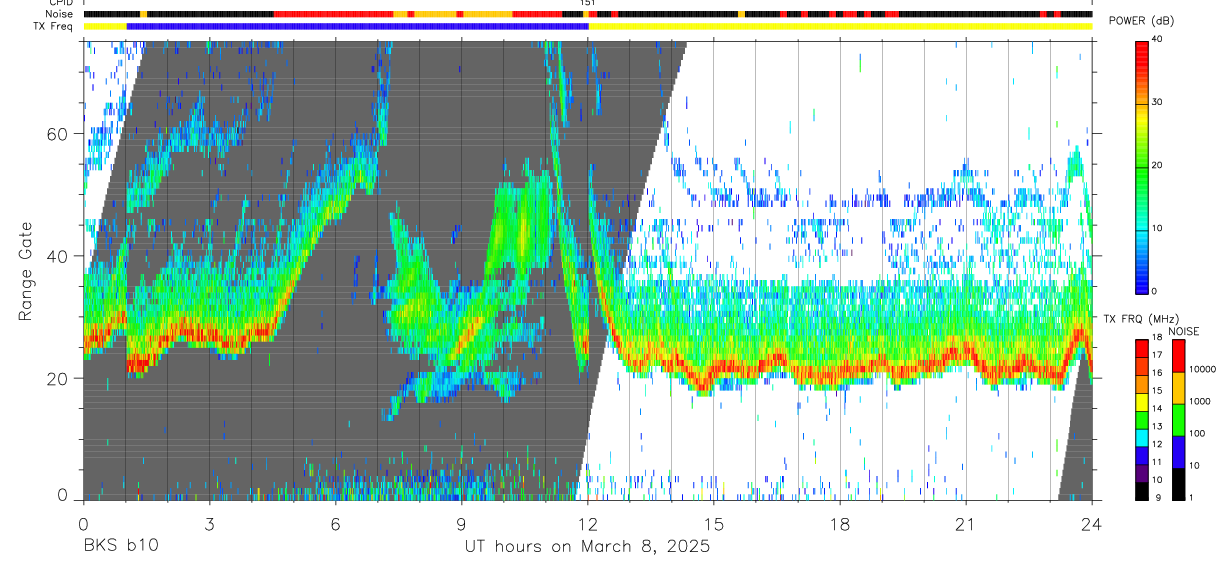Screen dimensions: 1228x567
Task: Select the 10 label on NOISE scale
Action: pos(1196,465)
